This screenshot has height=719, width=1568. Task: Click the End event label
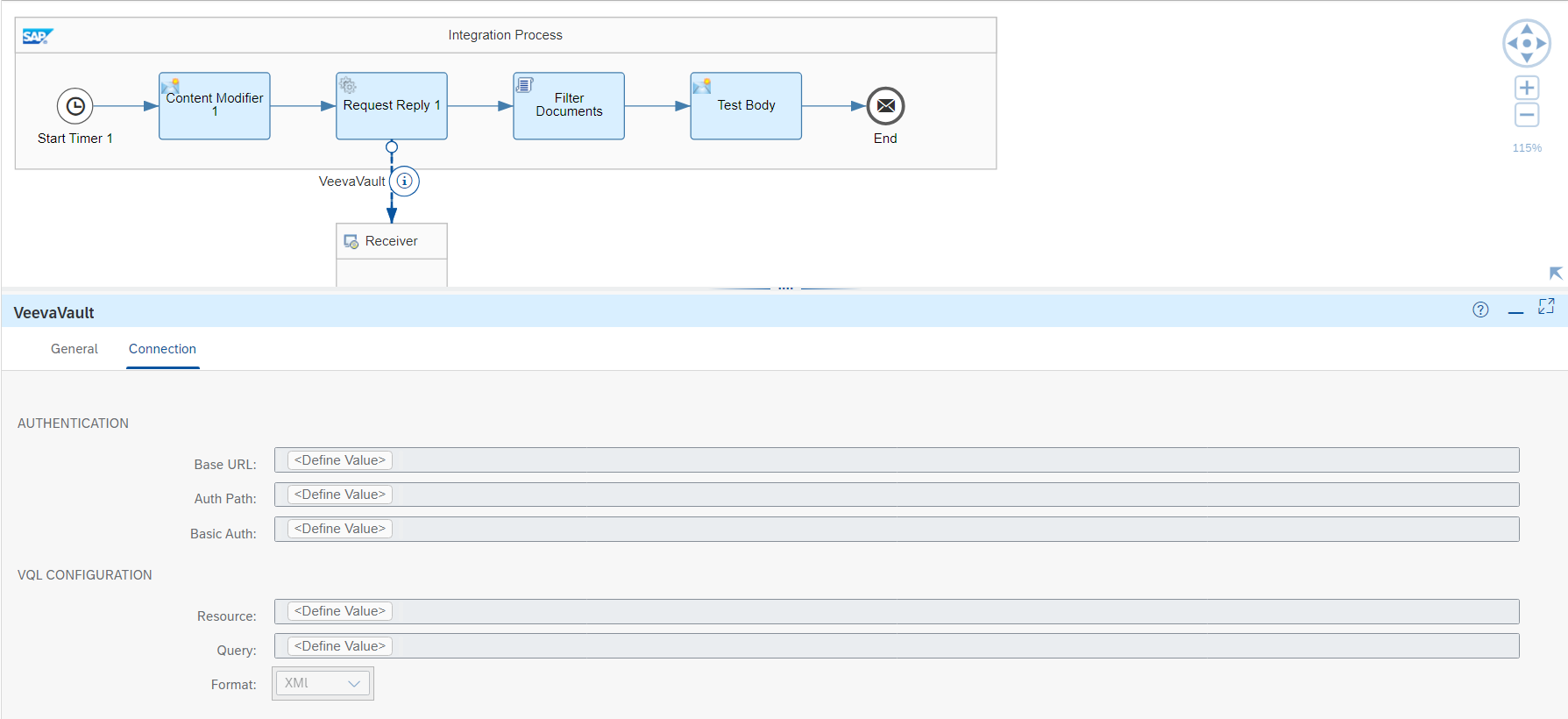pyautogui.click(x=885, y=139)
